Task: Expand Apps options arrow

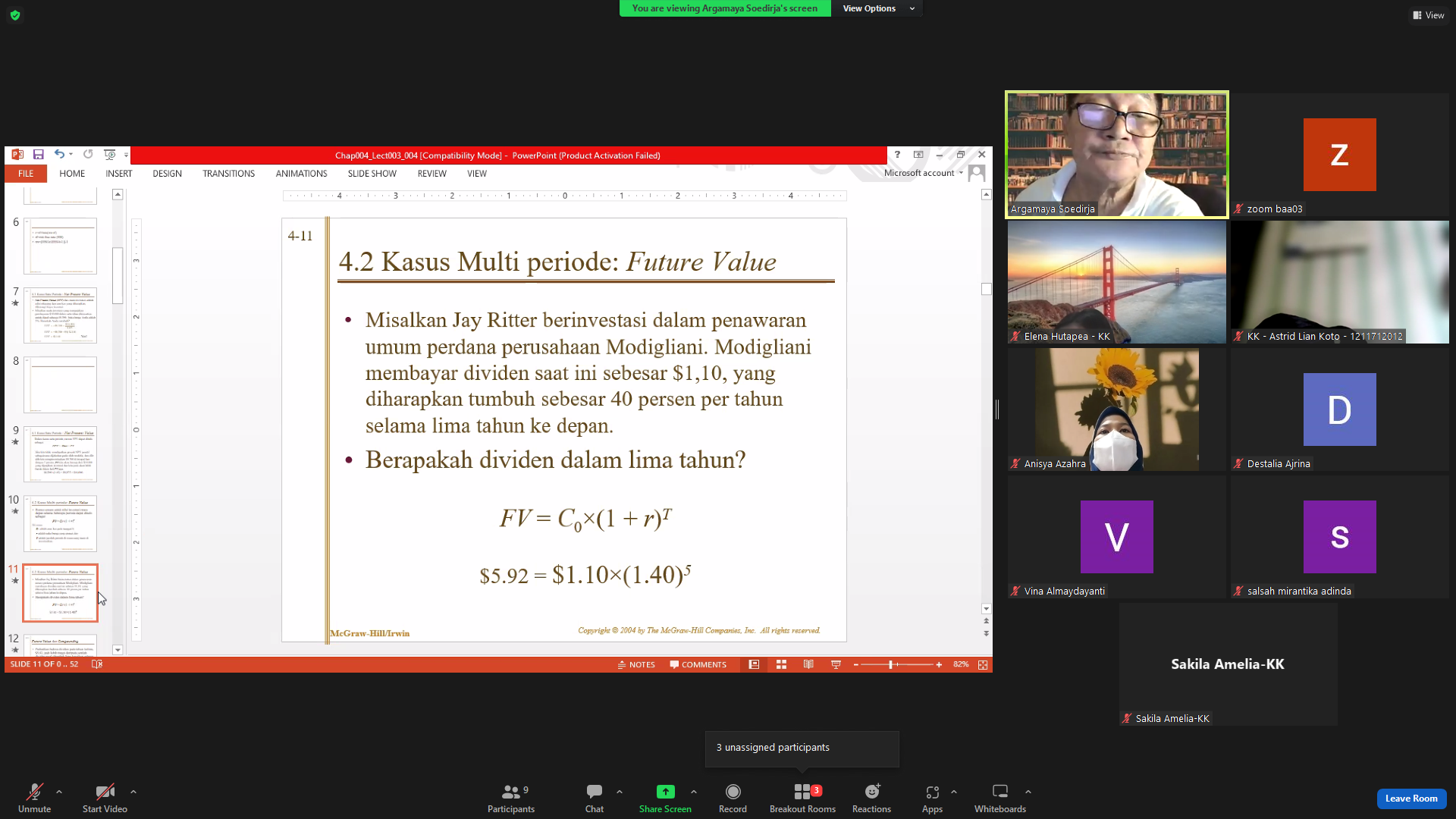Action: click(954, 792)
